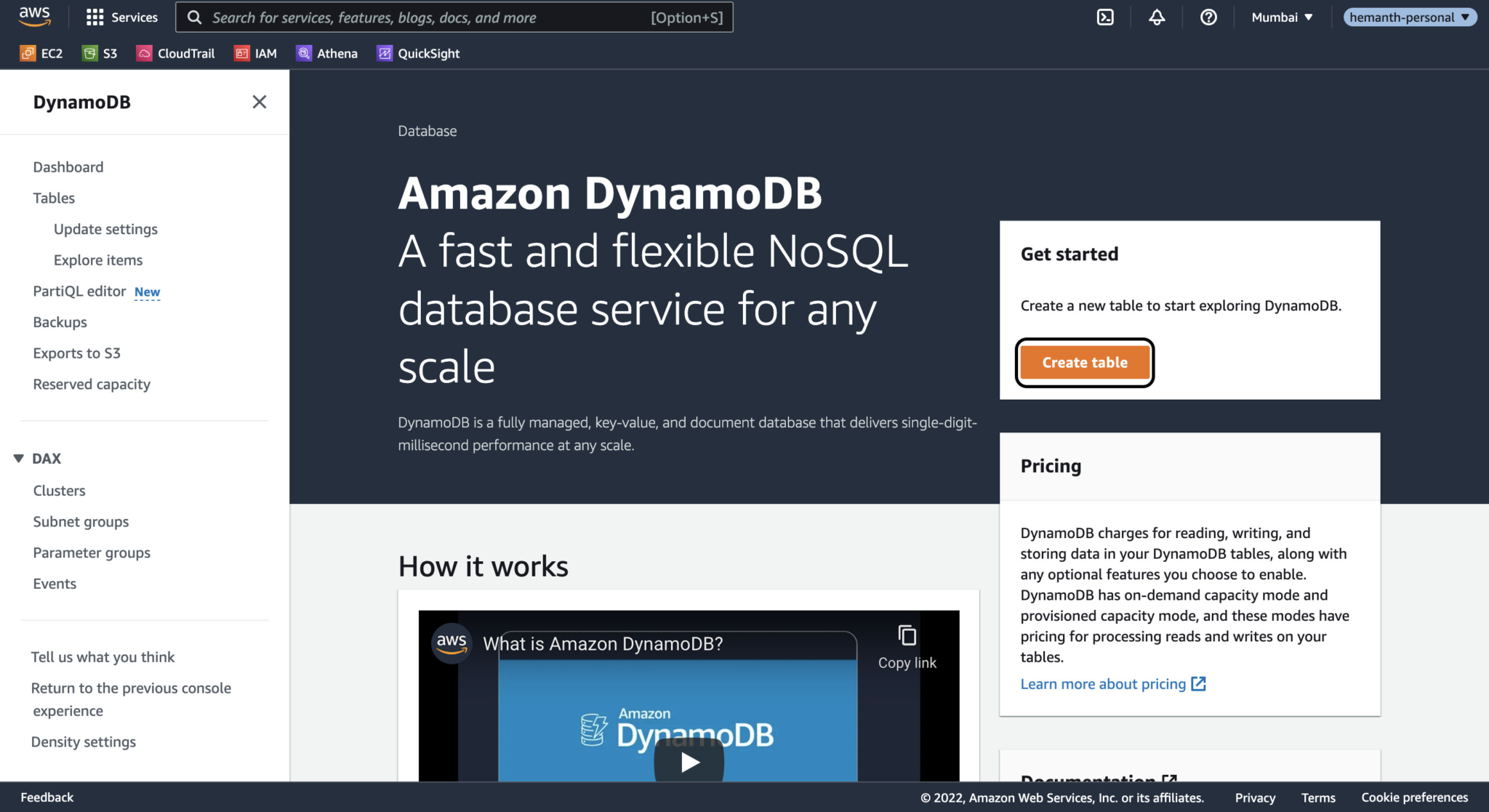Click the AWS home logo

point(33,17)
